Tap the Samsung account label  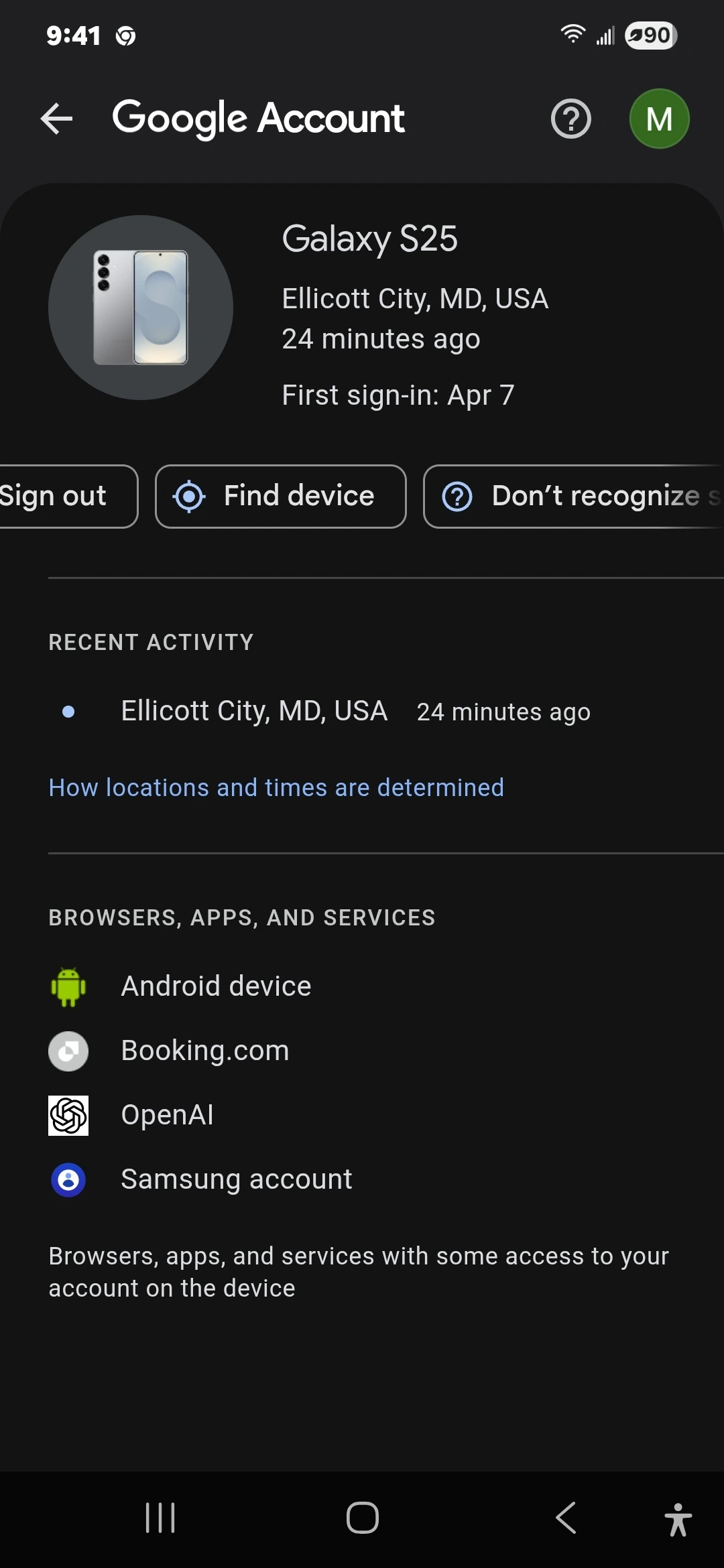[237, 1179]
